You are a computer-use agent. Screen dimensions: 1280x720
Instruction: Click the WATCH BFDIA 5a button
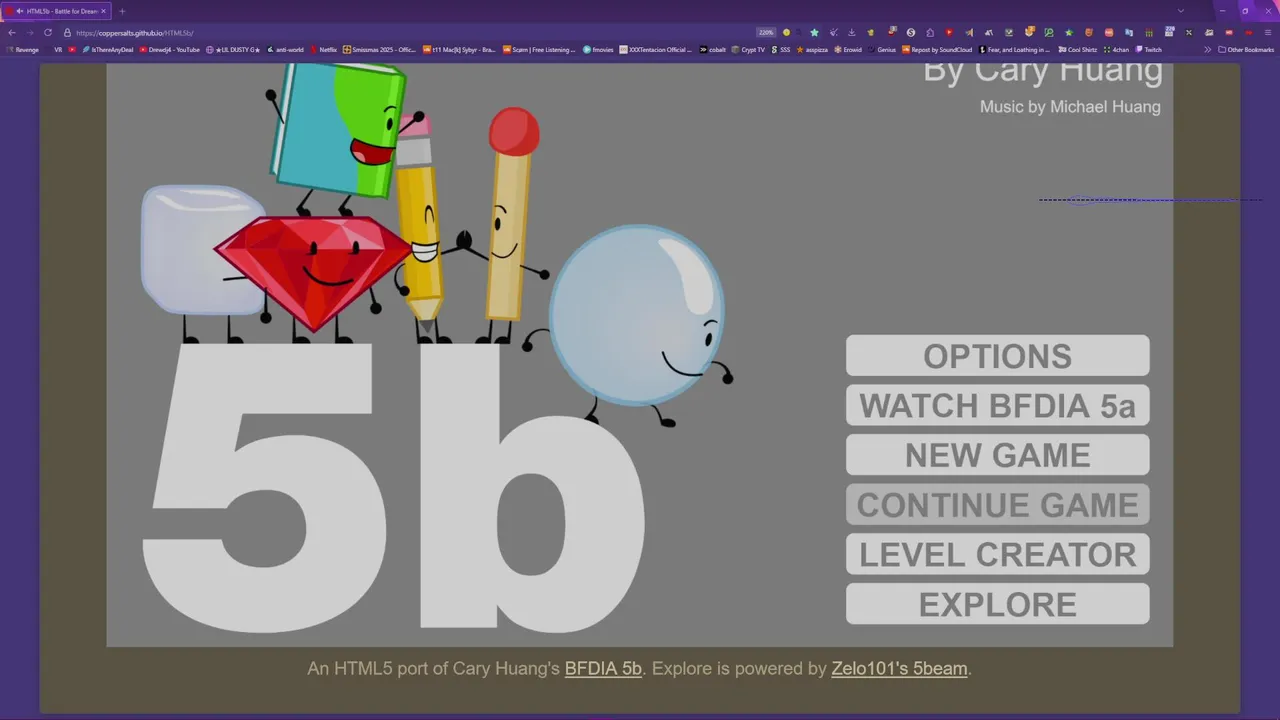(x=997, y=405)
